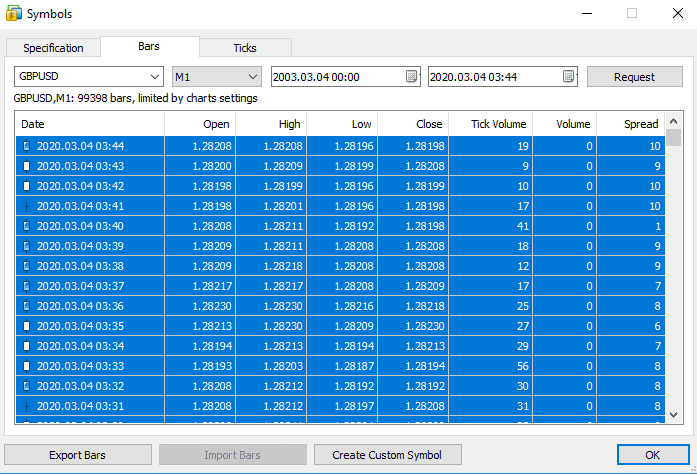Sort by the Date column header
The image size is (697, 474).
[x=89, y=124]
